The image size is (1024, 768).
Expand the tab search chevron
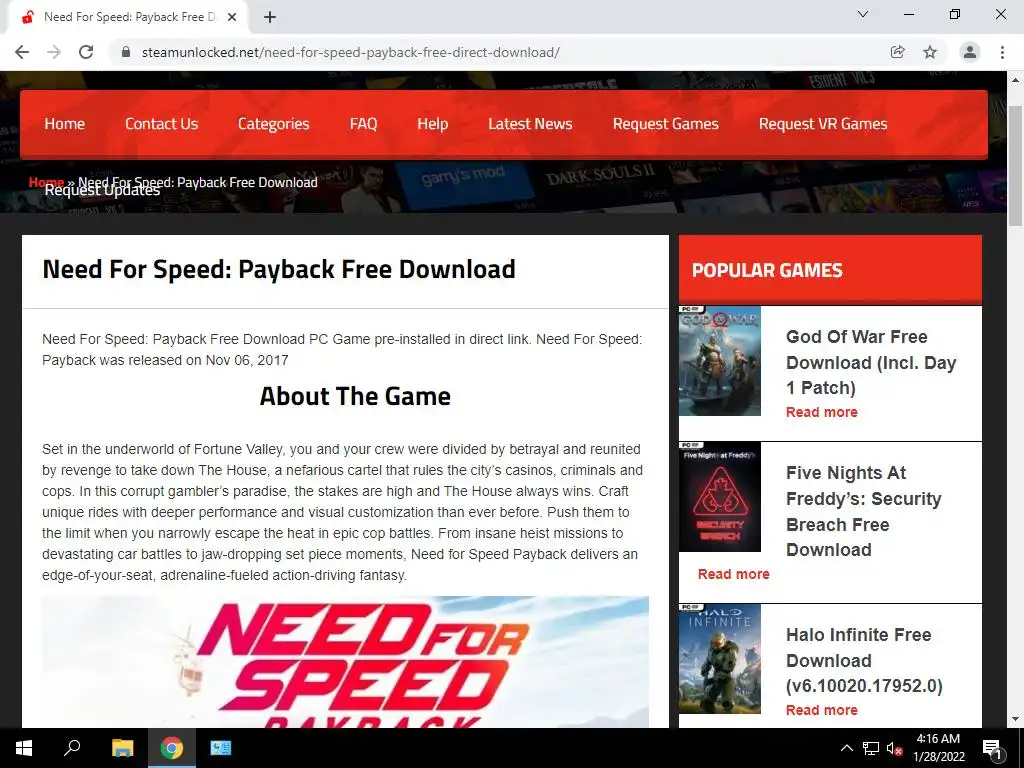[x=863, y=14]
